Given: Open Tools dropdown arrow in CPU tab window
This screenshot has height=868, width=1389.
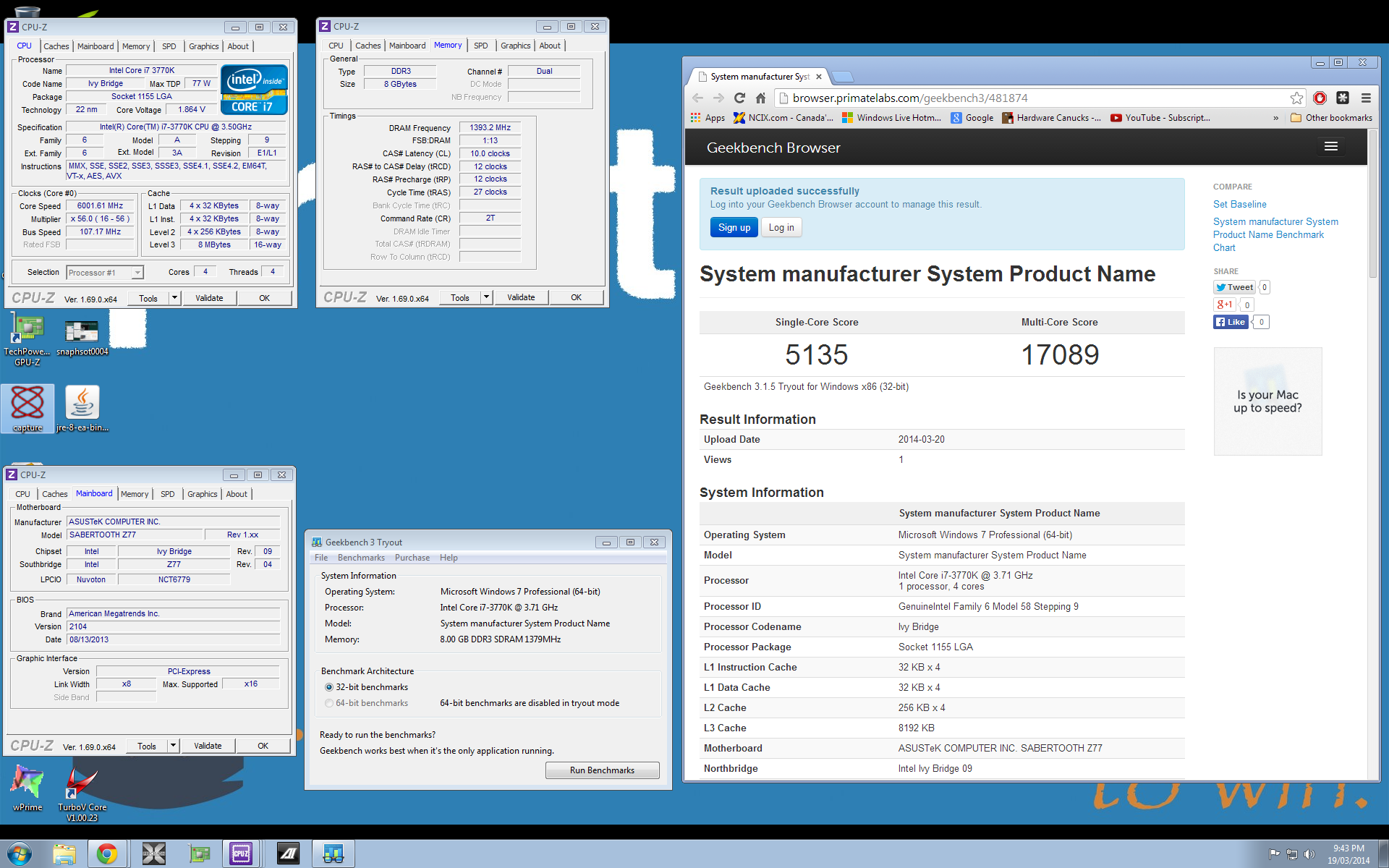Looking at the screenshot, I should click(x=174, y=298).
